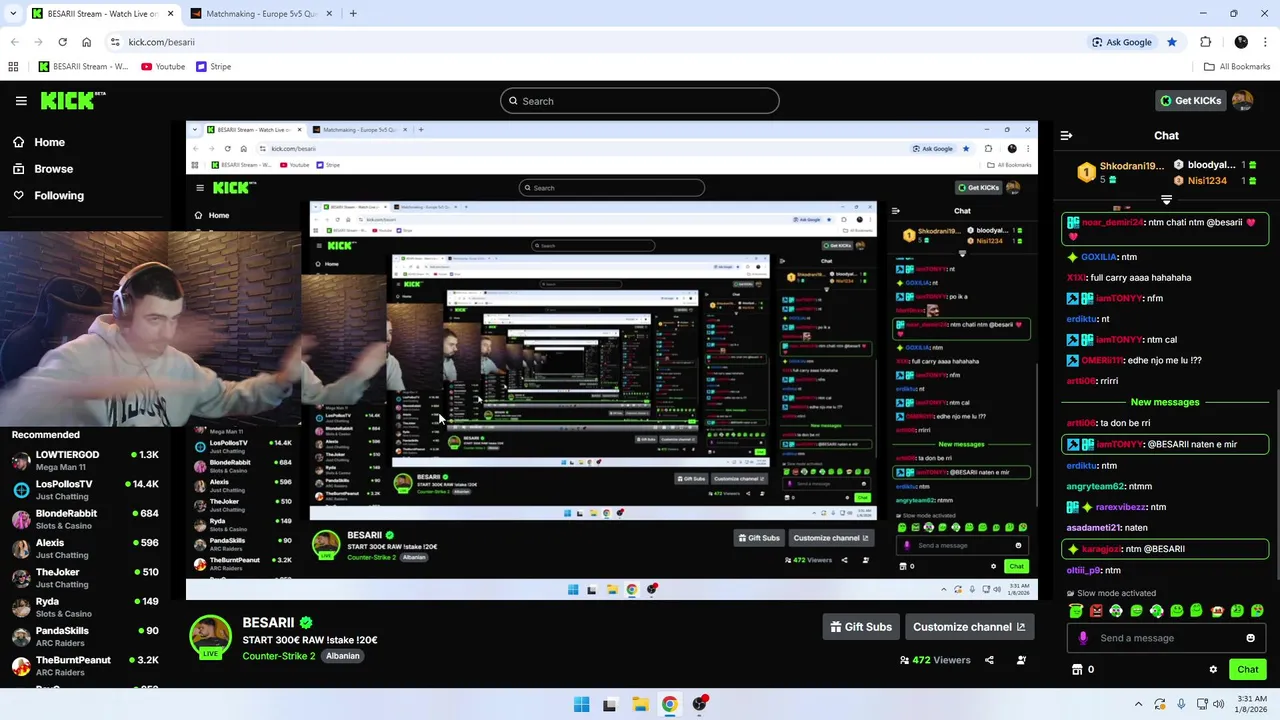Open LosPollosTV recommended channel
The width and height of the screenshot is (1280, 720).
[x=85, y=490]
